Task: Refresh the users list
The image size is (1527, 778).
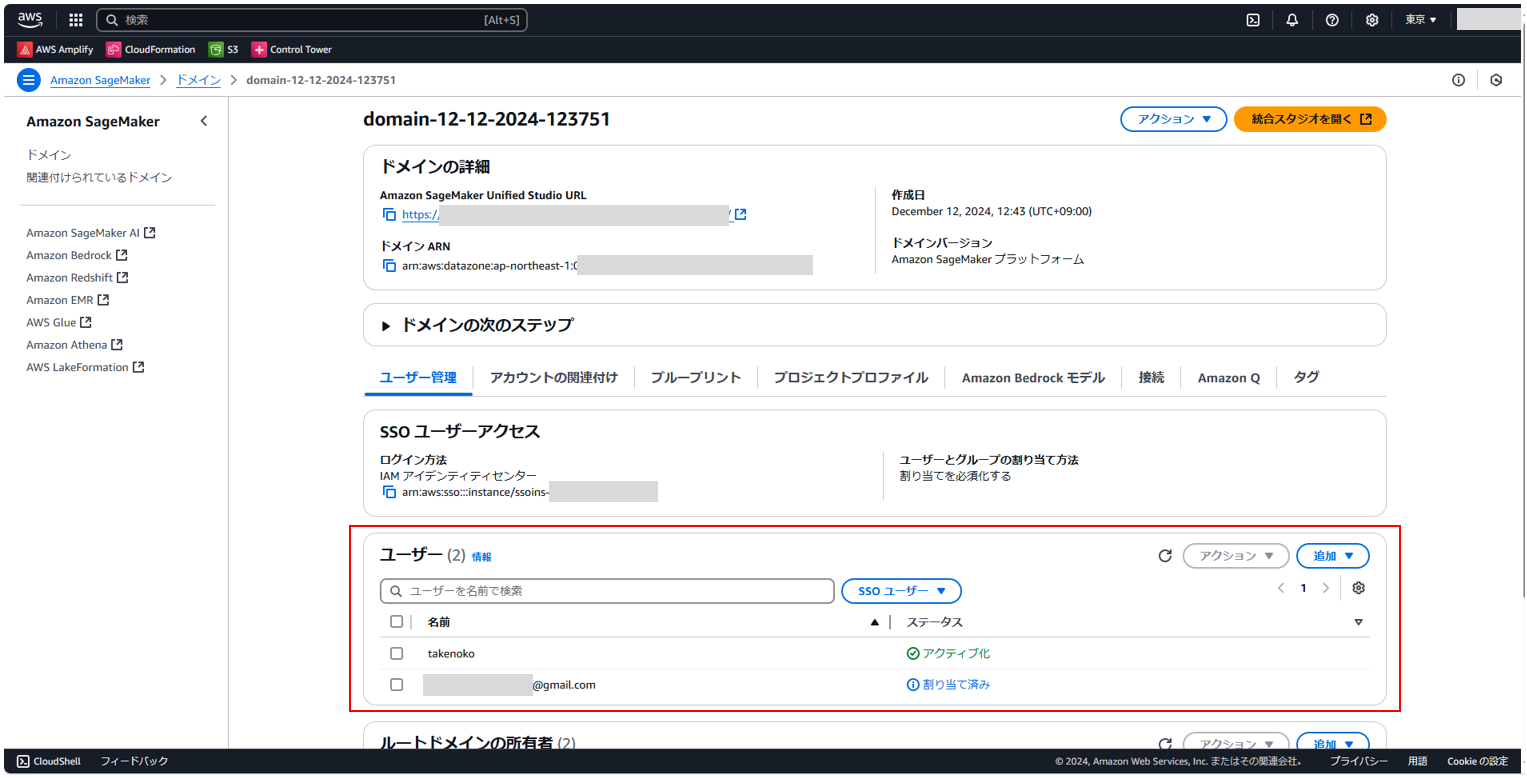Action: pos(1165,556)
